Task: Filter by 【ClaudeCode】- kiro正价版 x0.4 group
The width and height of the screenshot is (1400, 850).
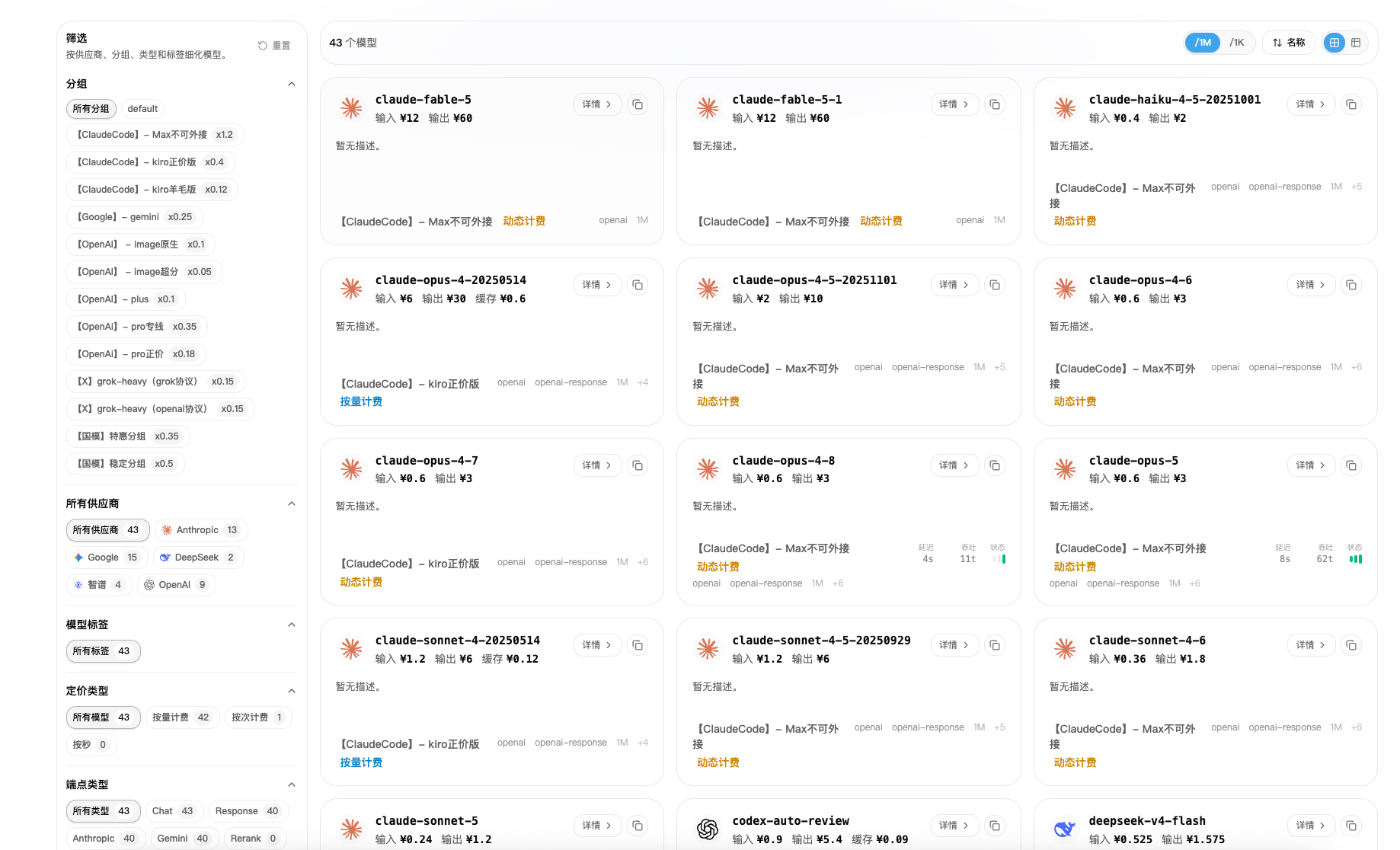Action: click(x=151, y=162)
